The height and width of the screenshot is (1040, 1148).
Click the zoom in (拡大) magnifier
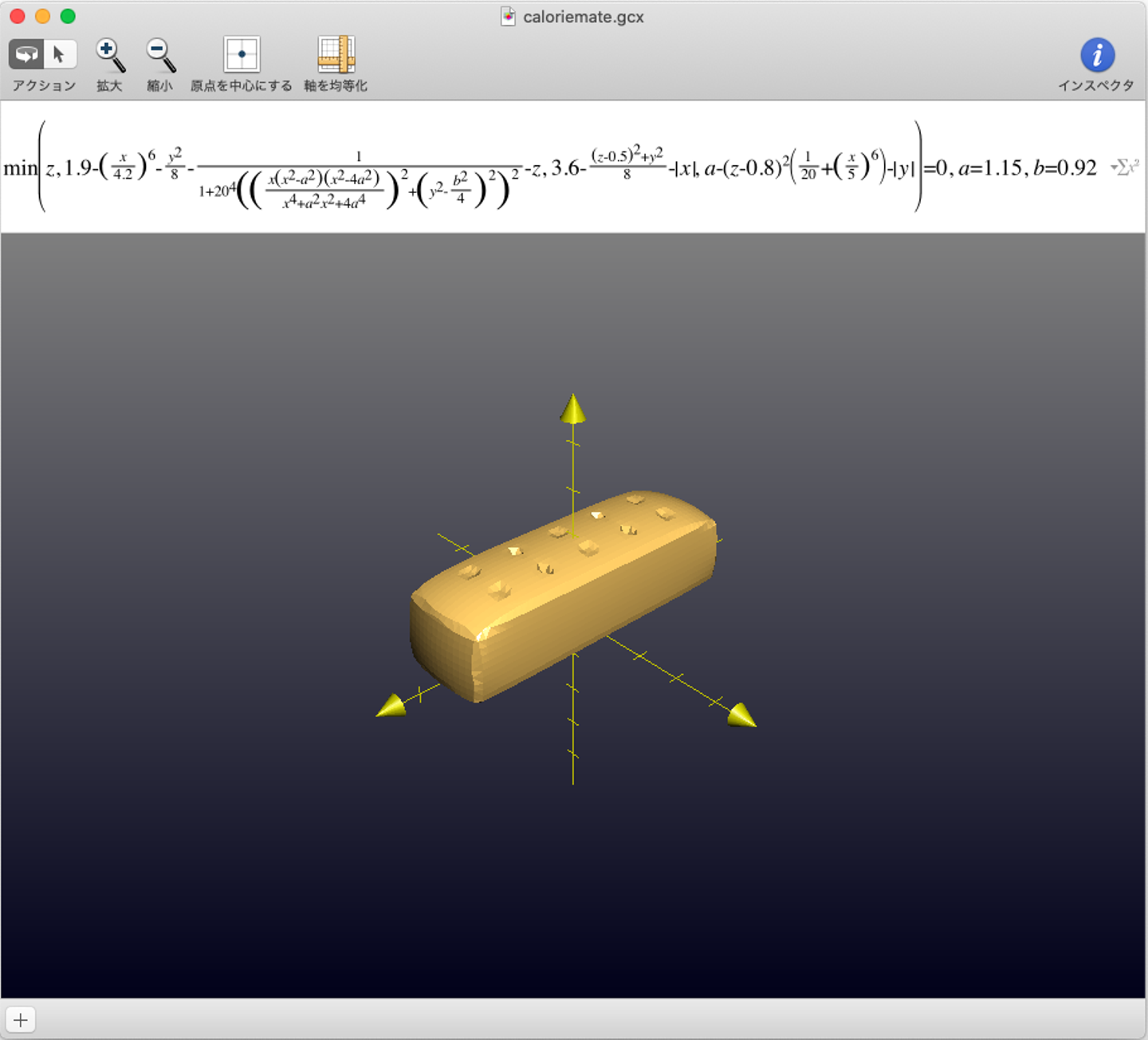(109, 55)
